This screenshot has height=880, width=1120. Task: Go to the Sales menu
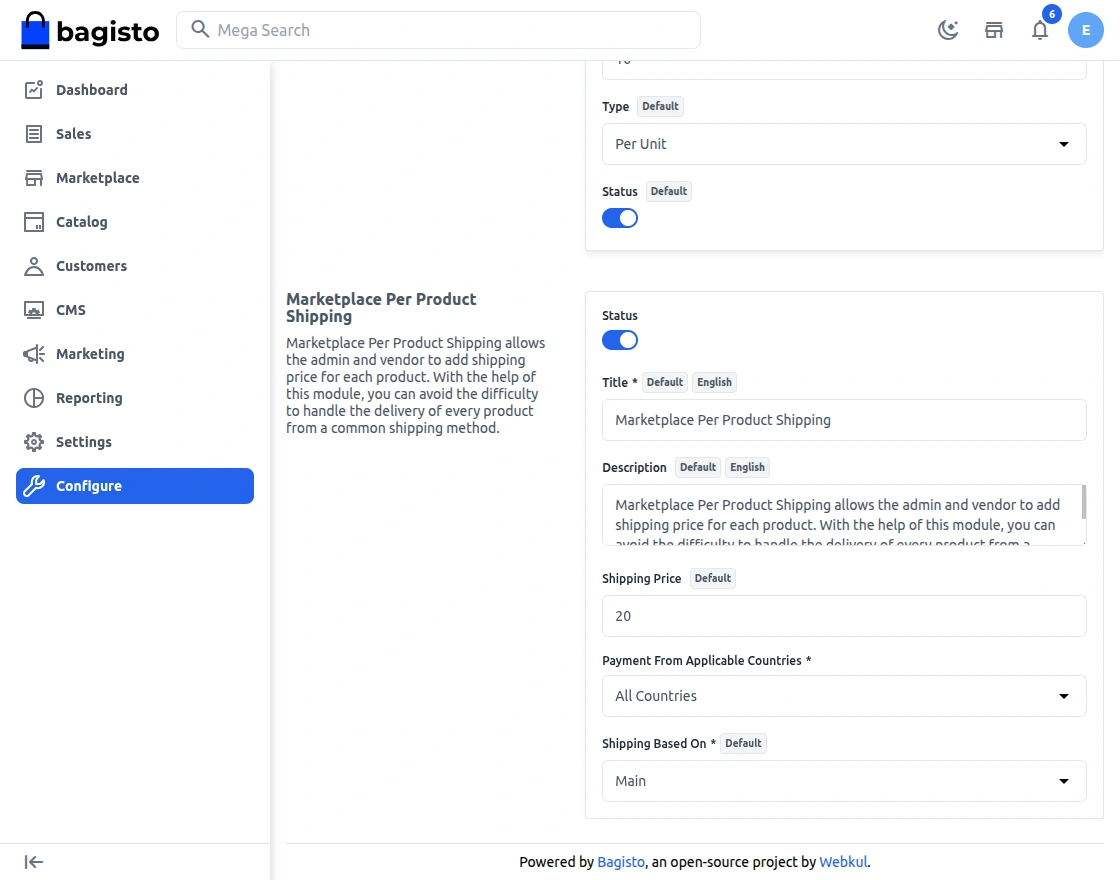coord(74,134)
